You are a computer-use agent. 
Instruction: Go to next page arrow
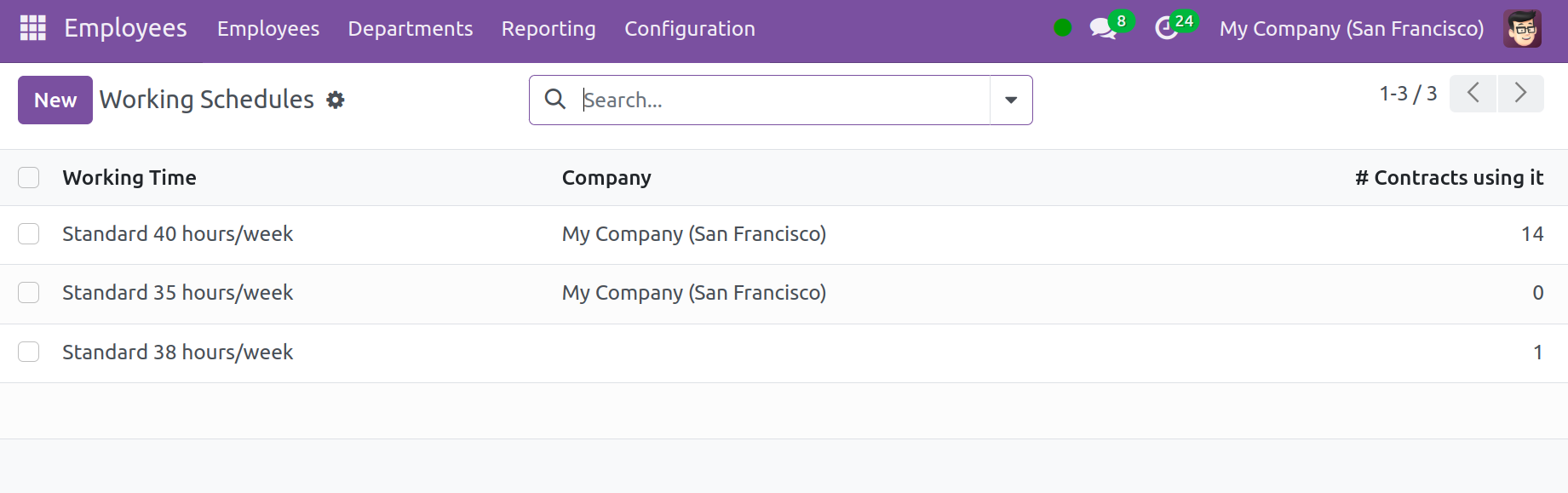[1520, 93]
